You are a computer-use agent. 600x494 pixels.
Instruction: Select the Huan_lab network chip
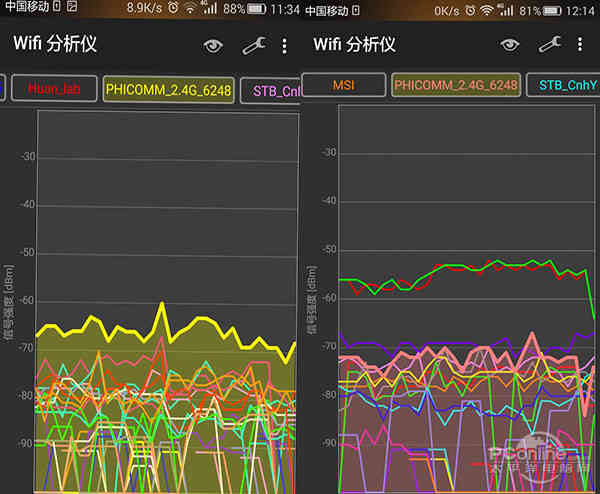coord(54,89)
